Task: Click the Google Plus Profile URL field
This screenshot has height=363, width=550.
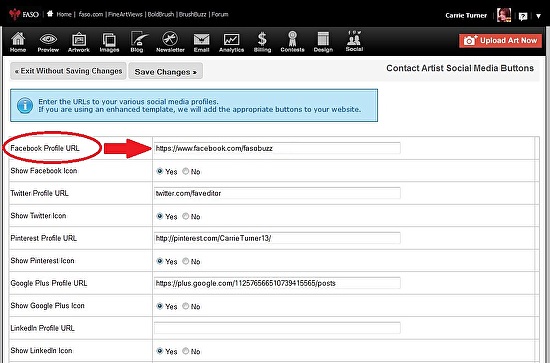Action: click(277, 283)
